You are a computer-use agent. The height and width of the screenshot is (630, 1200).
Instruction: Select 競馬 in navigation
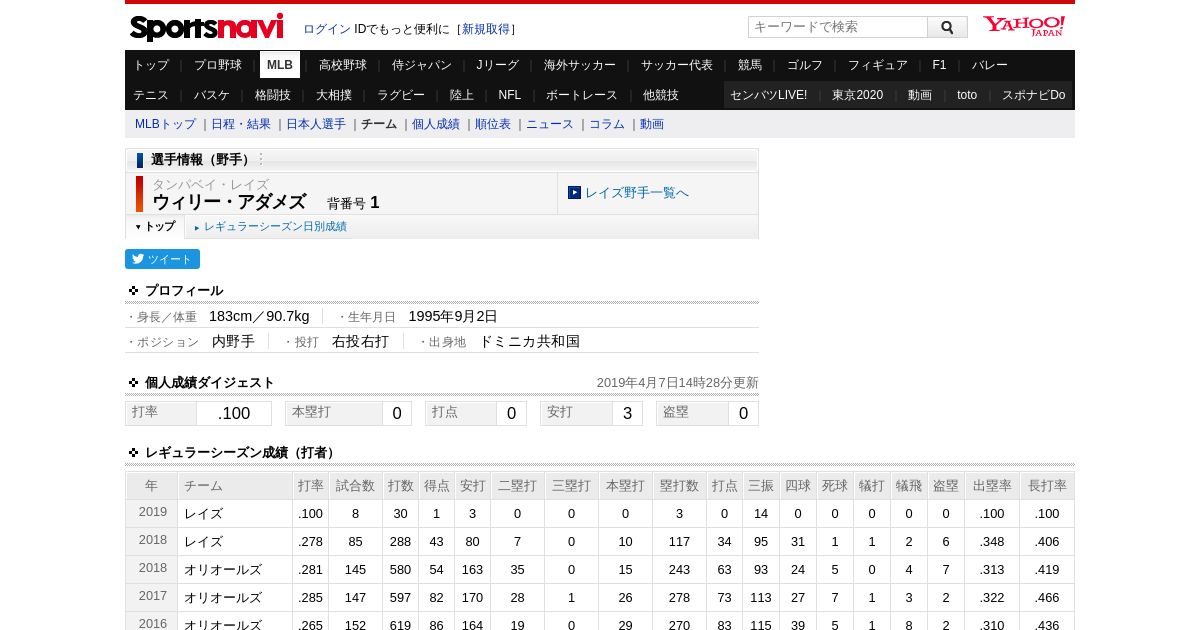(x=750, y=65)
